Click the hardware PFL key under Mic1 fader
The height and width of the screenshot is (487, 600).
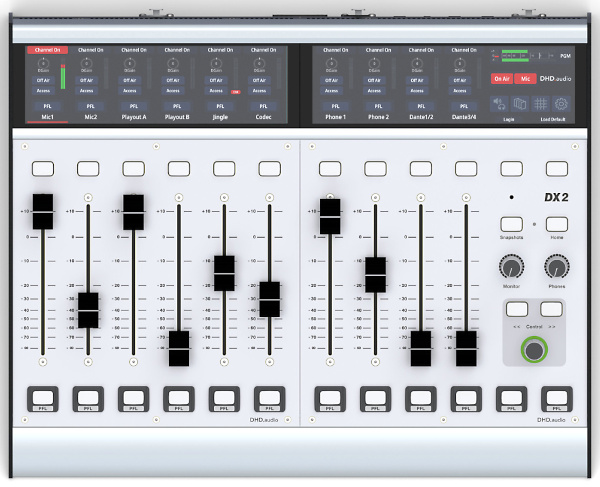tap(43, 399)
